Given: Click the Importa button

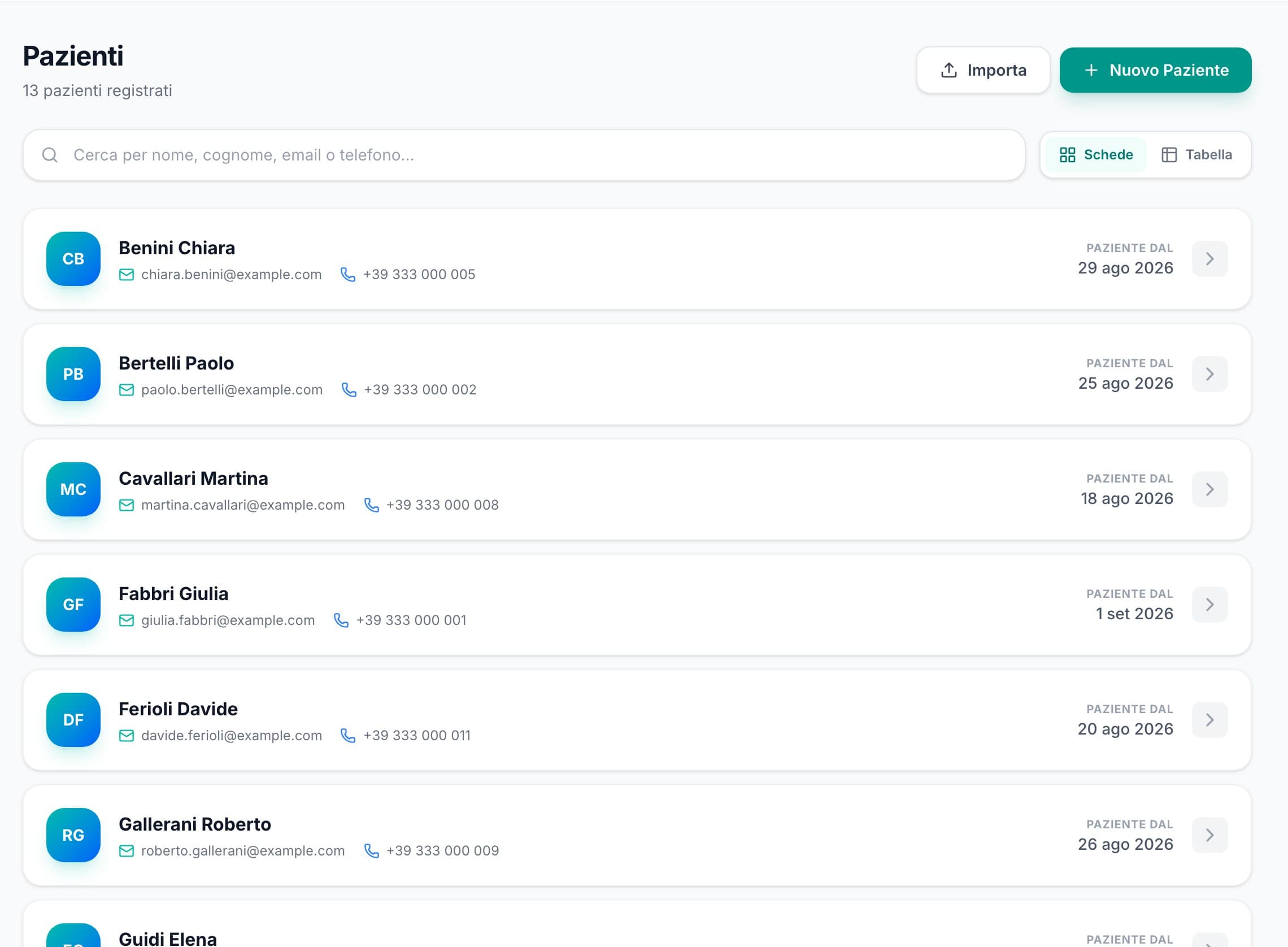Looking at the screenshot, I should pos(983,70).
